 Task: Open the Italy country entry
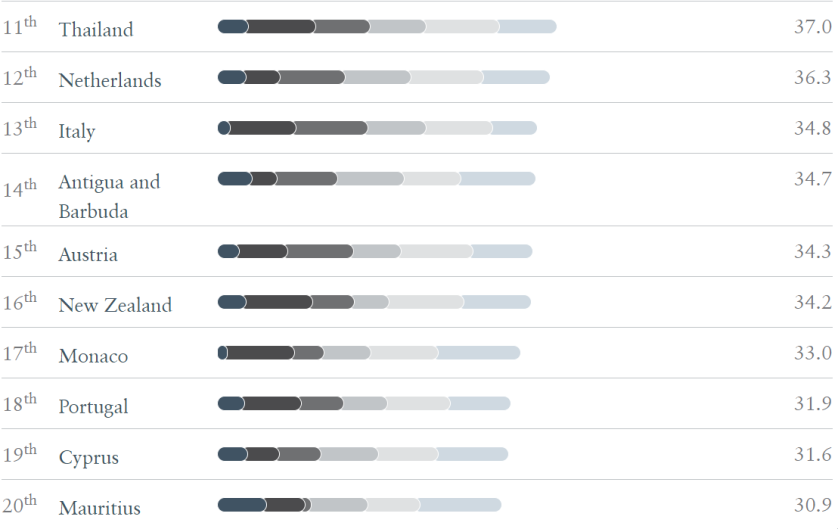coord(77,131)
